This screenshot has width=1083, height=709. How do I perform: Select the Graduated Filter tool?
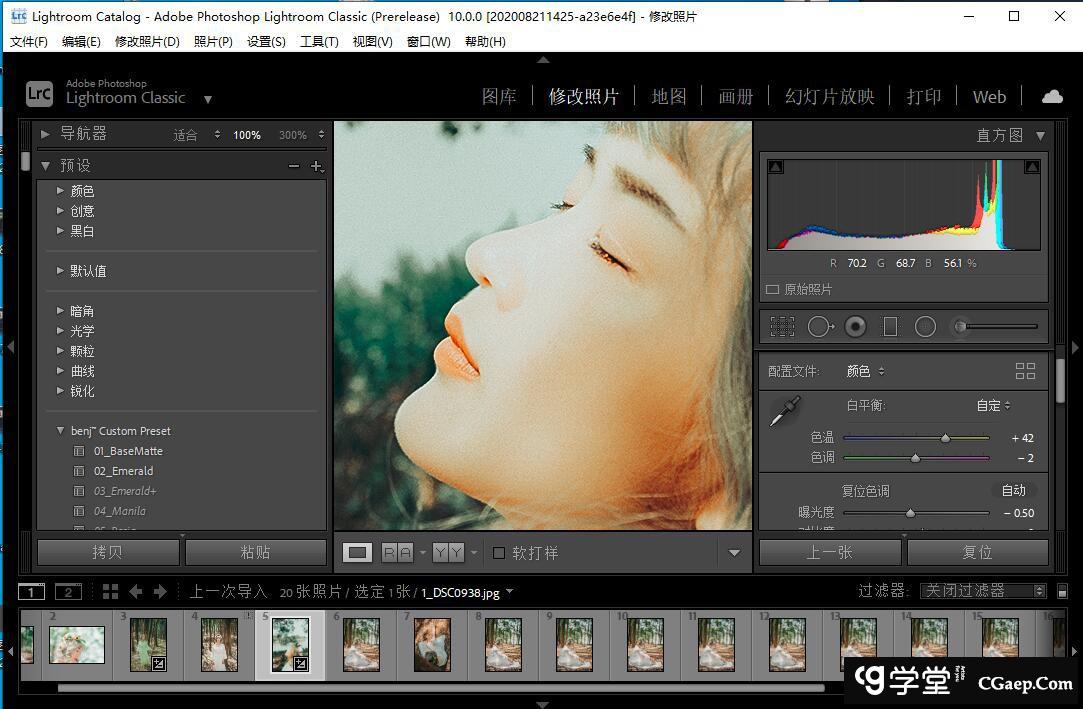coord(890,326)
